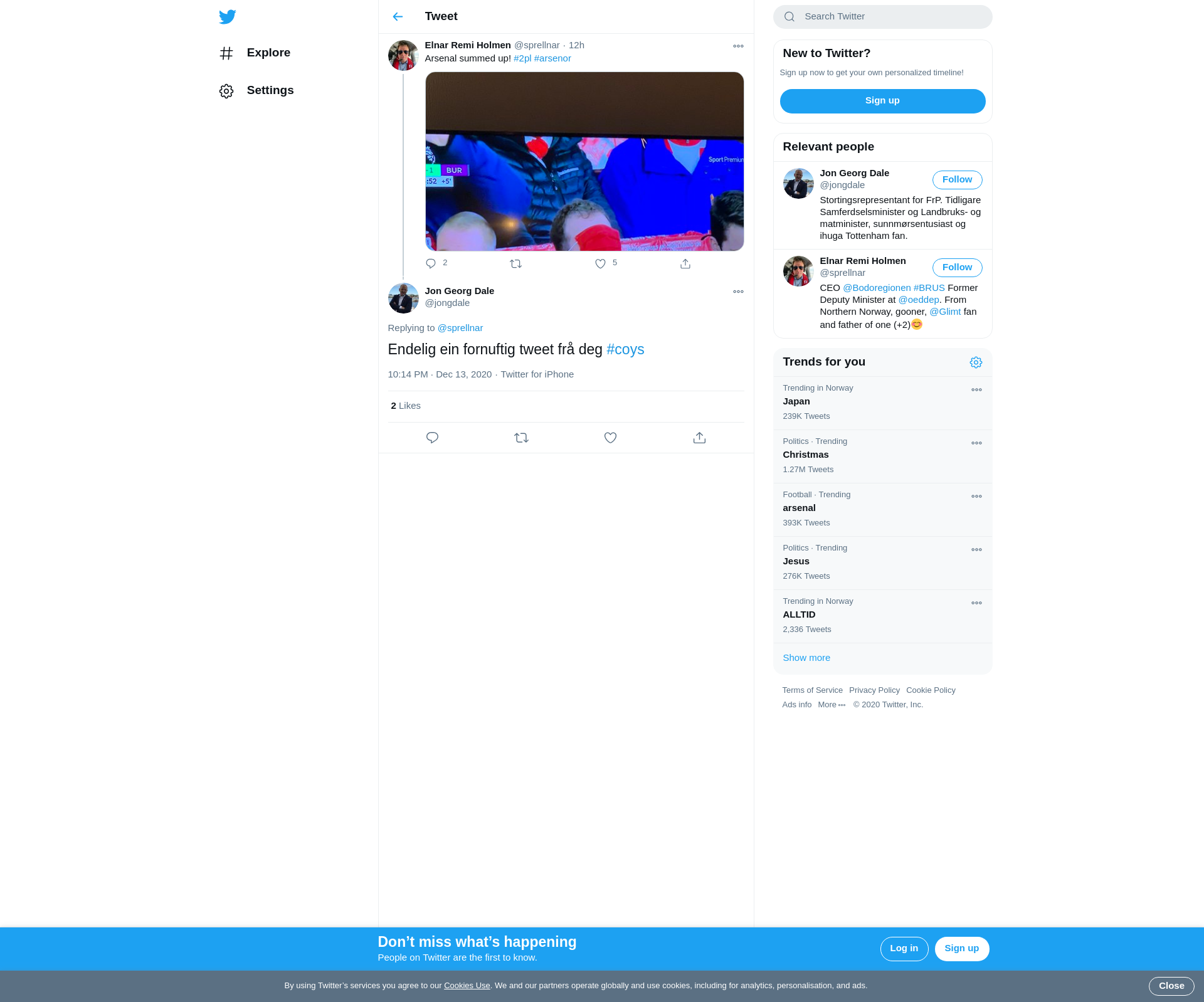Like Jon Georg Dale's reply tweet
The height and width of the screenshot is (1002, 1204).
610,438
